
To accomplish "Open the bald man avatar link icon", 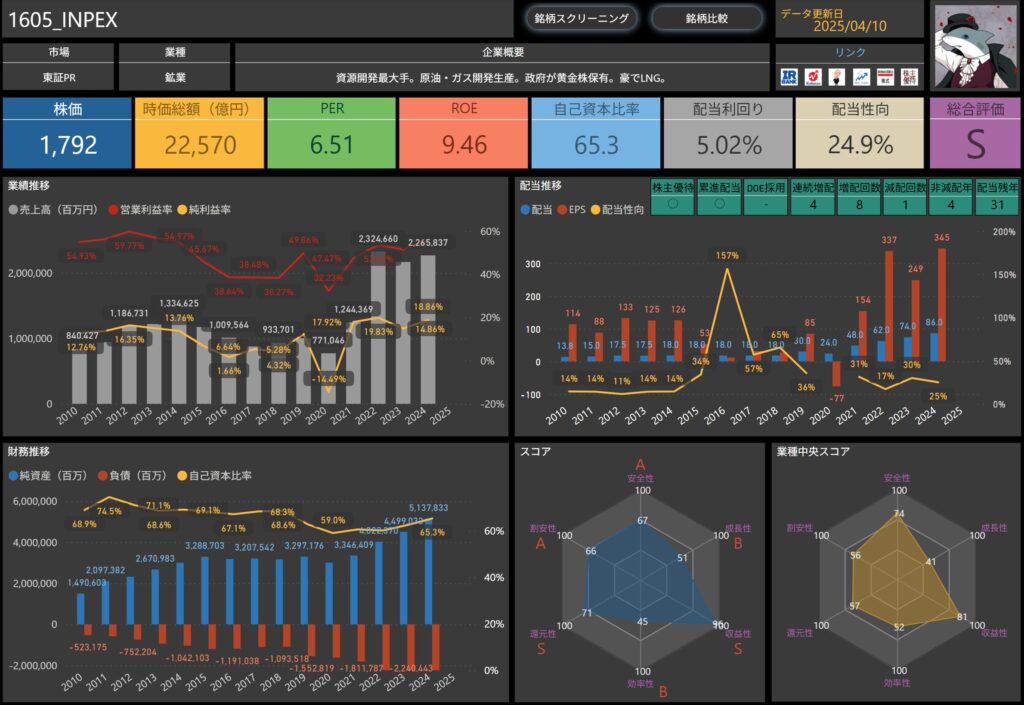I will [x=837, y=77].
